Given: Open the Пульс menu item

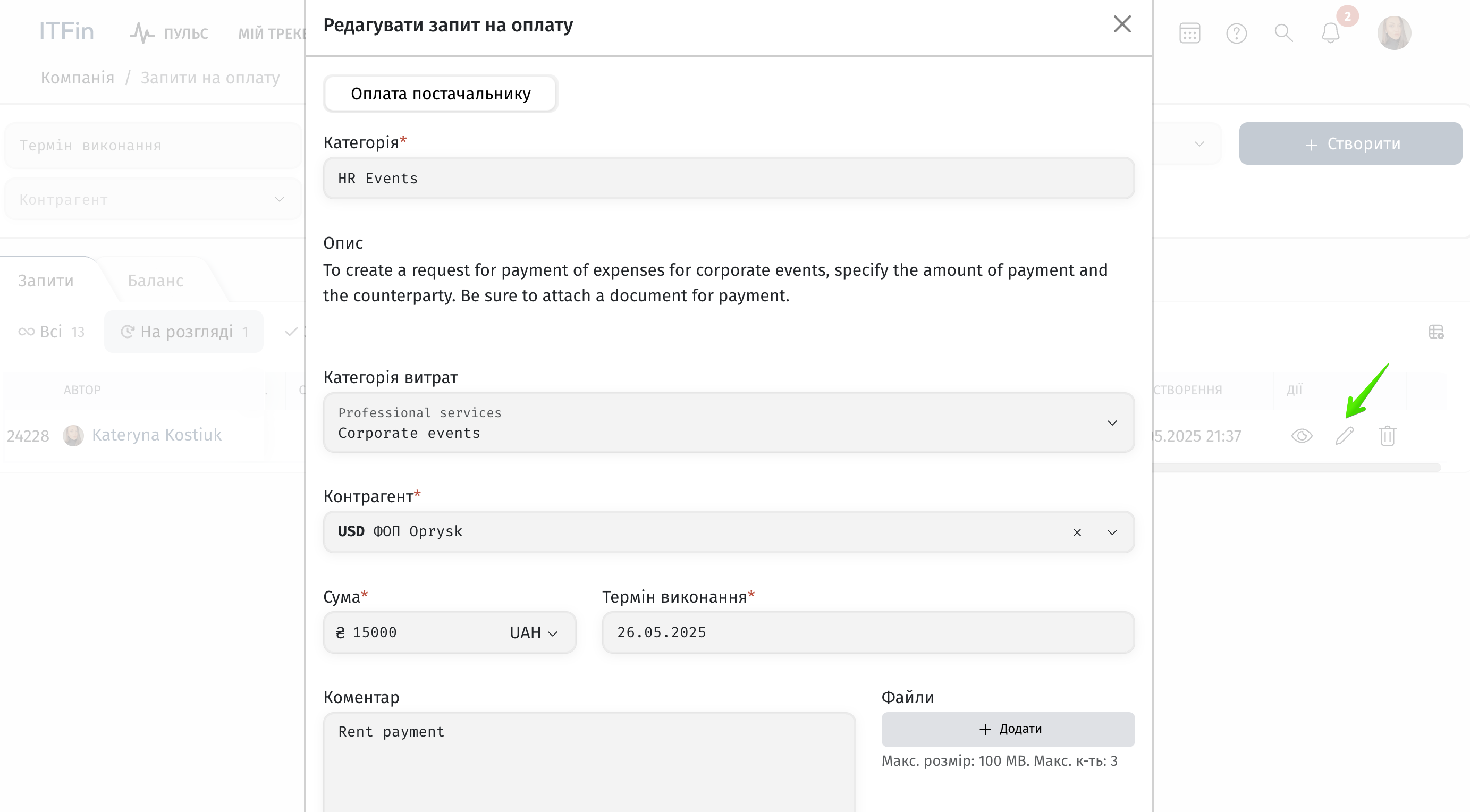Looking at the screenshot, I should click(169, 33).
